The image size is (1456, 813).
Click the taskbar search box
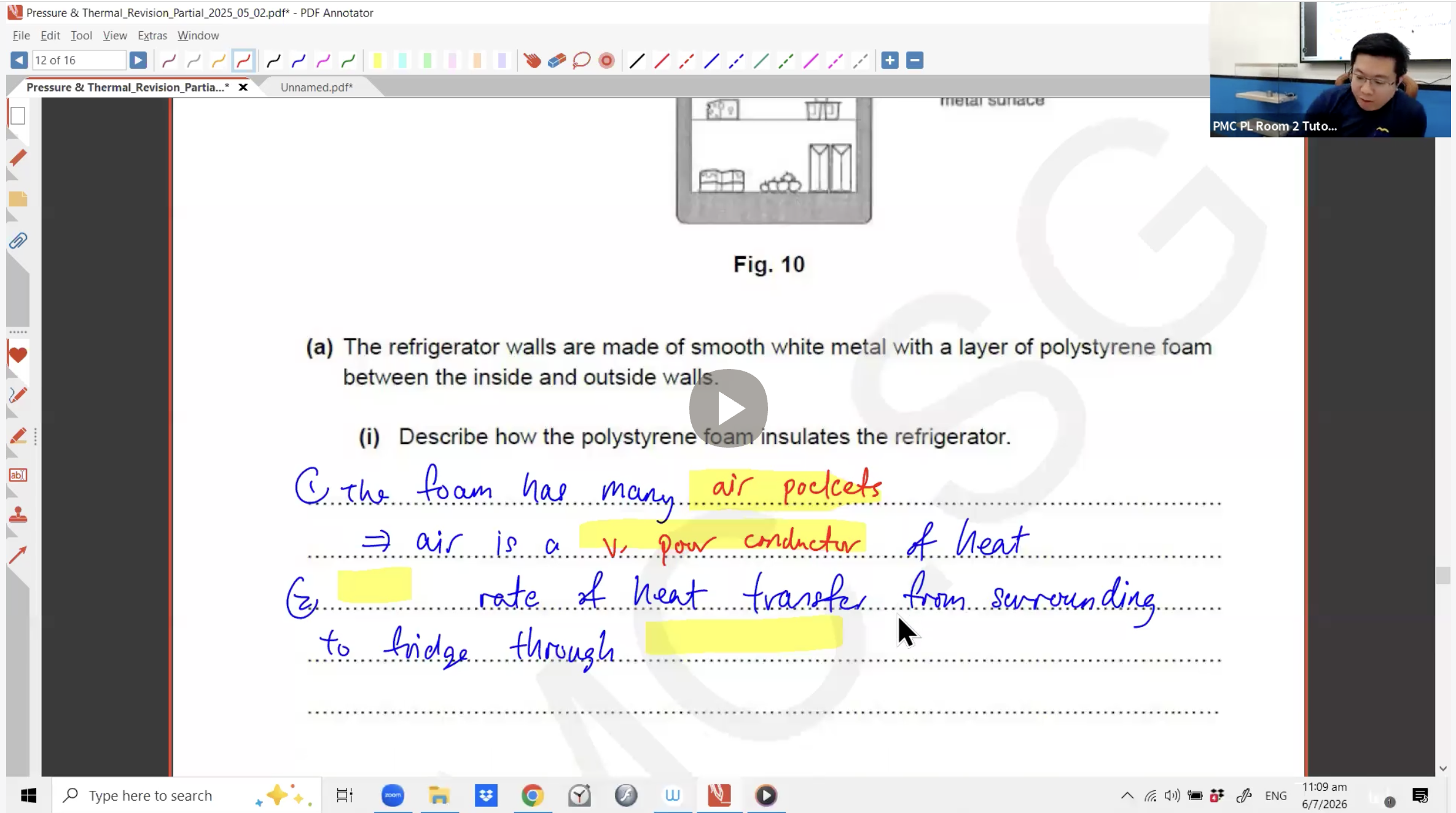click(x=187, y=795)
